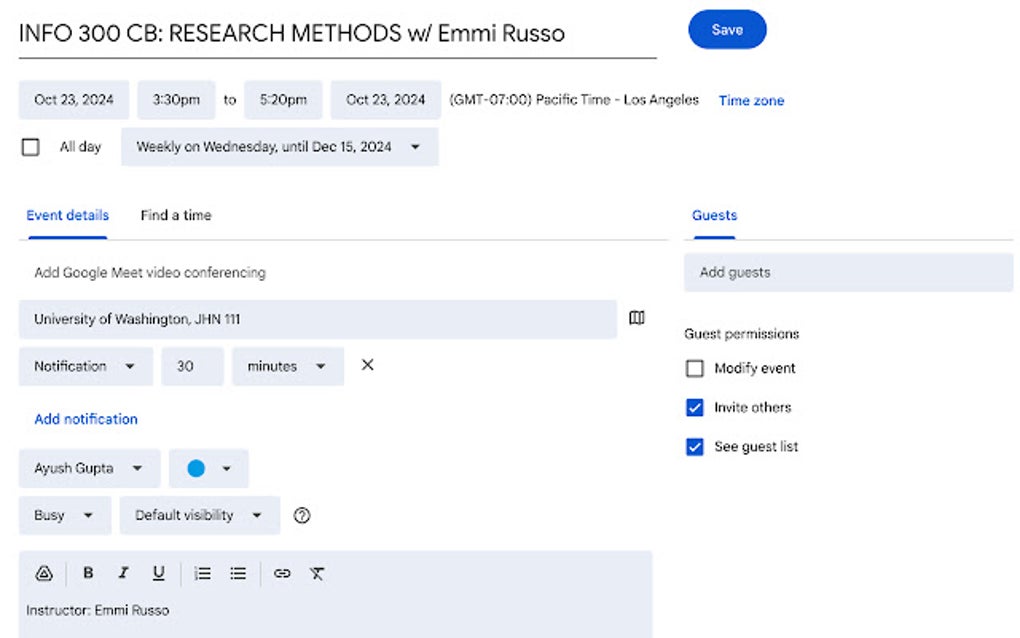Click the Google Drive attachment icon
The height and width of the screenshot is (638, 1020).
coord(44,573)
